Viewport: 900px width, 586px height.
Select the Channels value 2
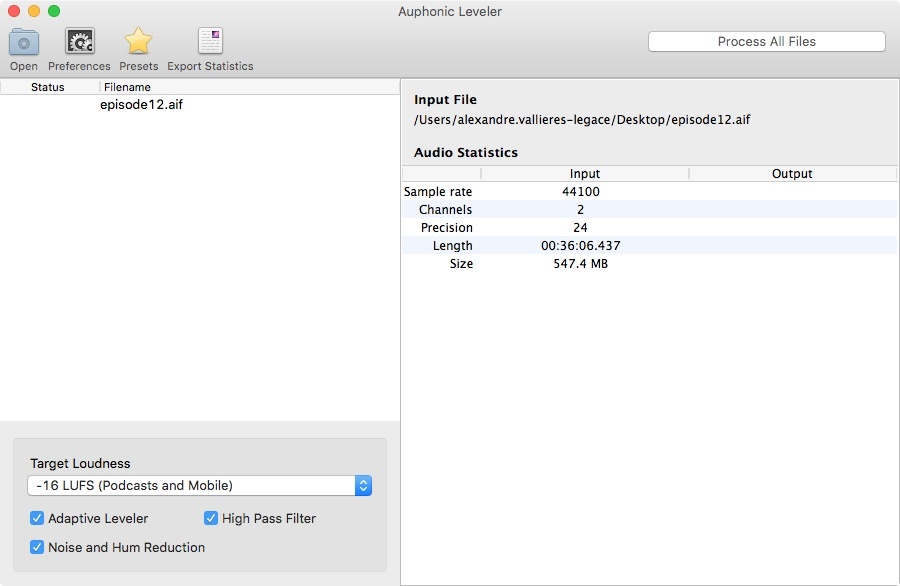coord(580,209)
